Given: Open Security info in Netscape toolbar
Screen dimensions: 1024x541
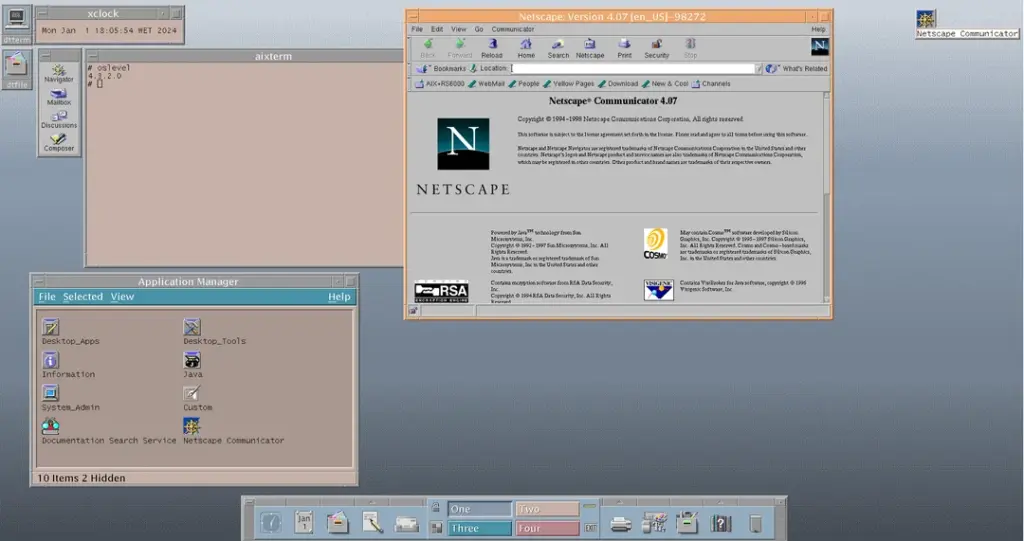Looking at the screenshot, I should (x=657, y=48).
